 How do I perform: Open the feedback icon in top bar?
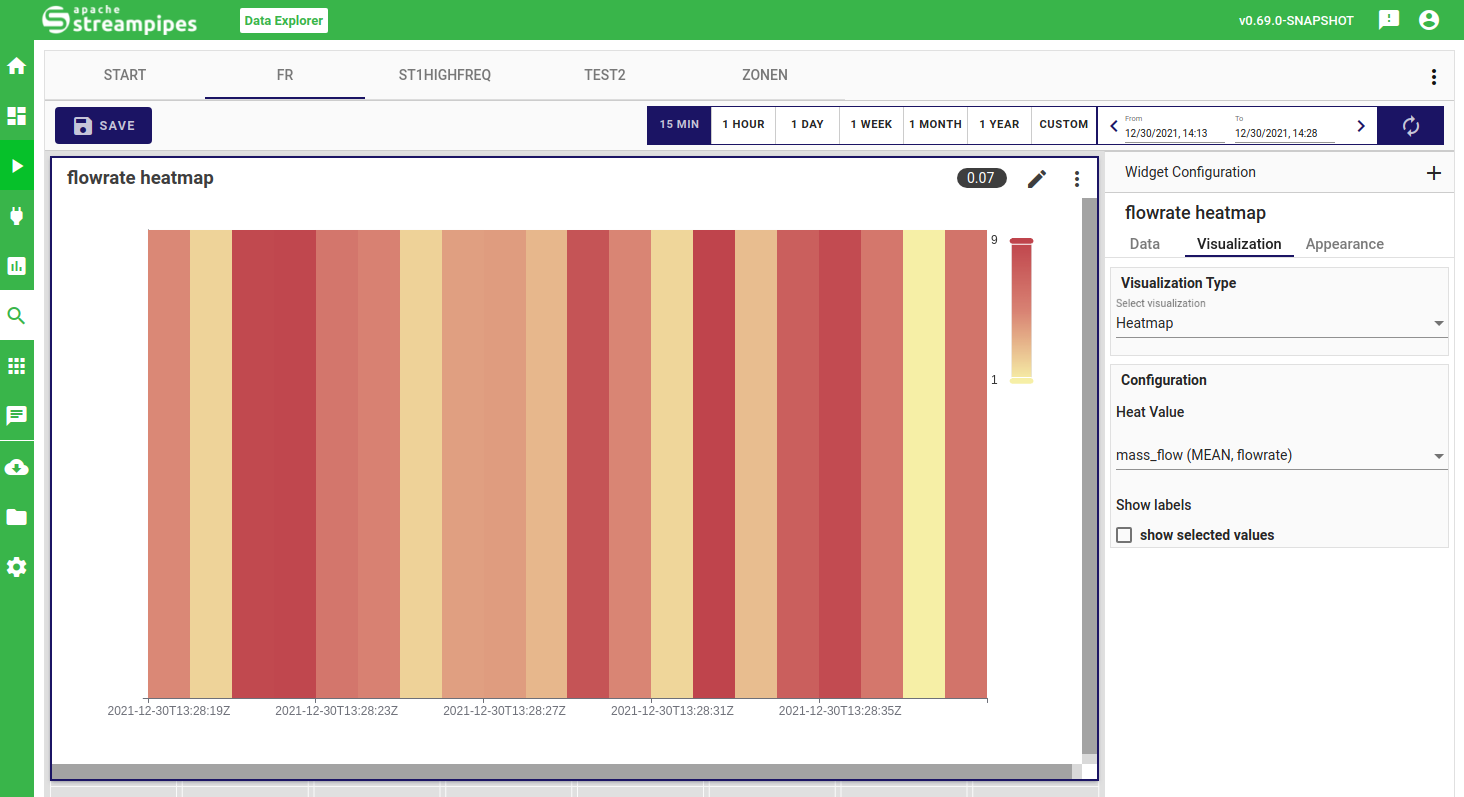(x=1388, y=20)
